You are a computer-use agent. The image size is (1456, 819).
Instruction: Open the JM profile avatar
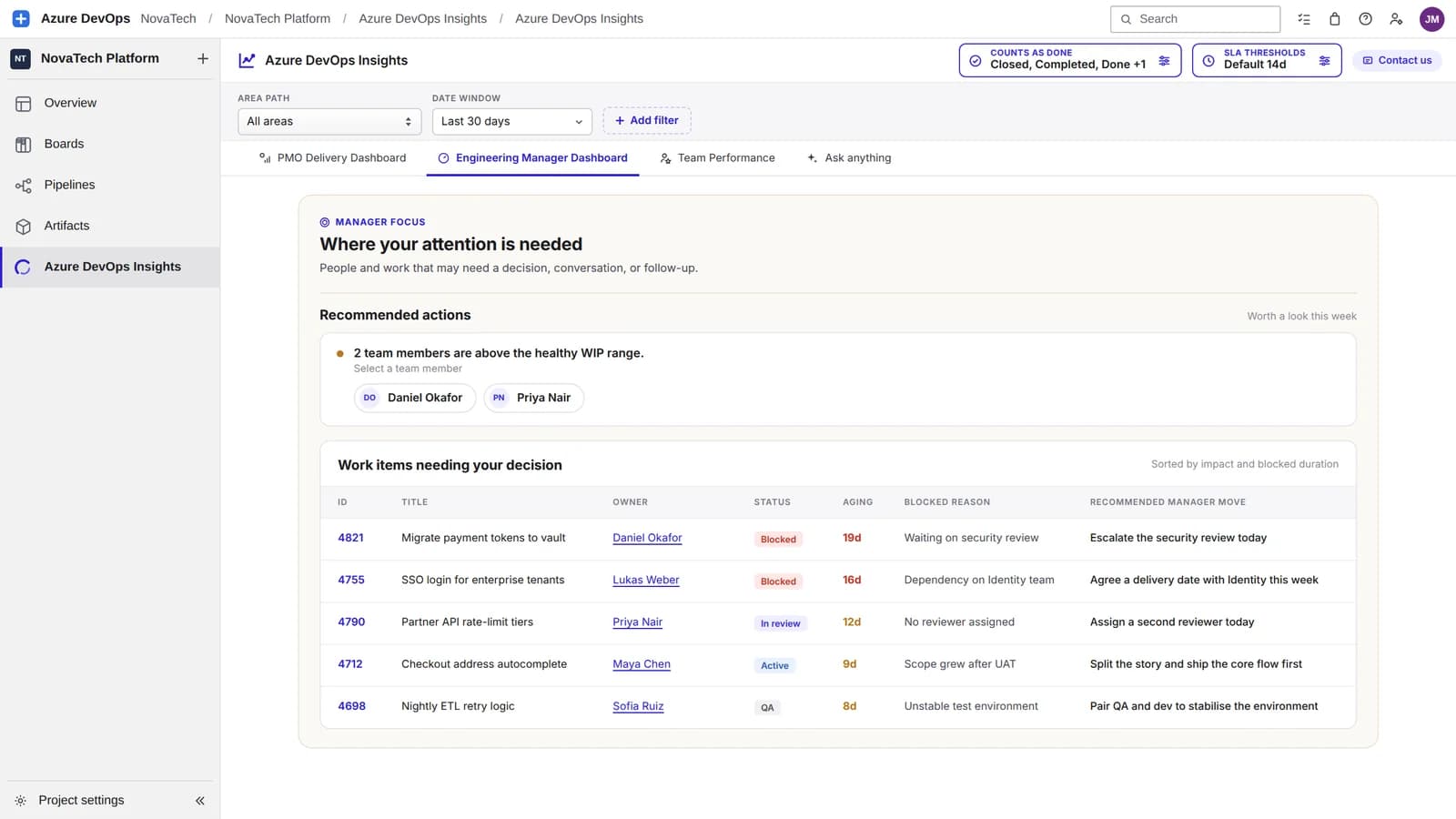point(1432,19)
